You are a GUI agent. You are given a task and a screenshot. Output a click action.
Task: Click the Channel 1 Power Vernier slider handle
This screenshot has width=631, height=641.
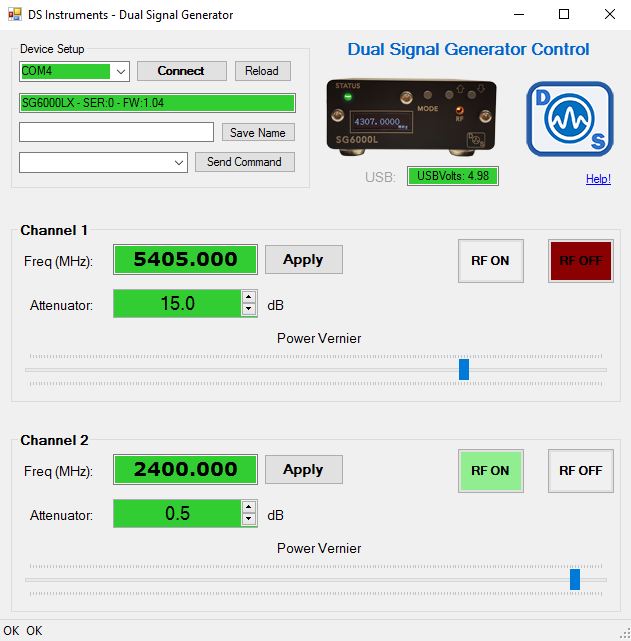464,370
